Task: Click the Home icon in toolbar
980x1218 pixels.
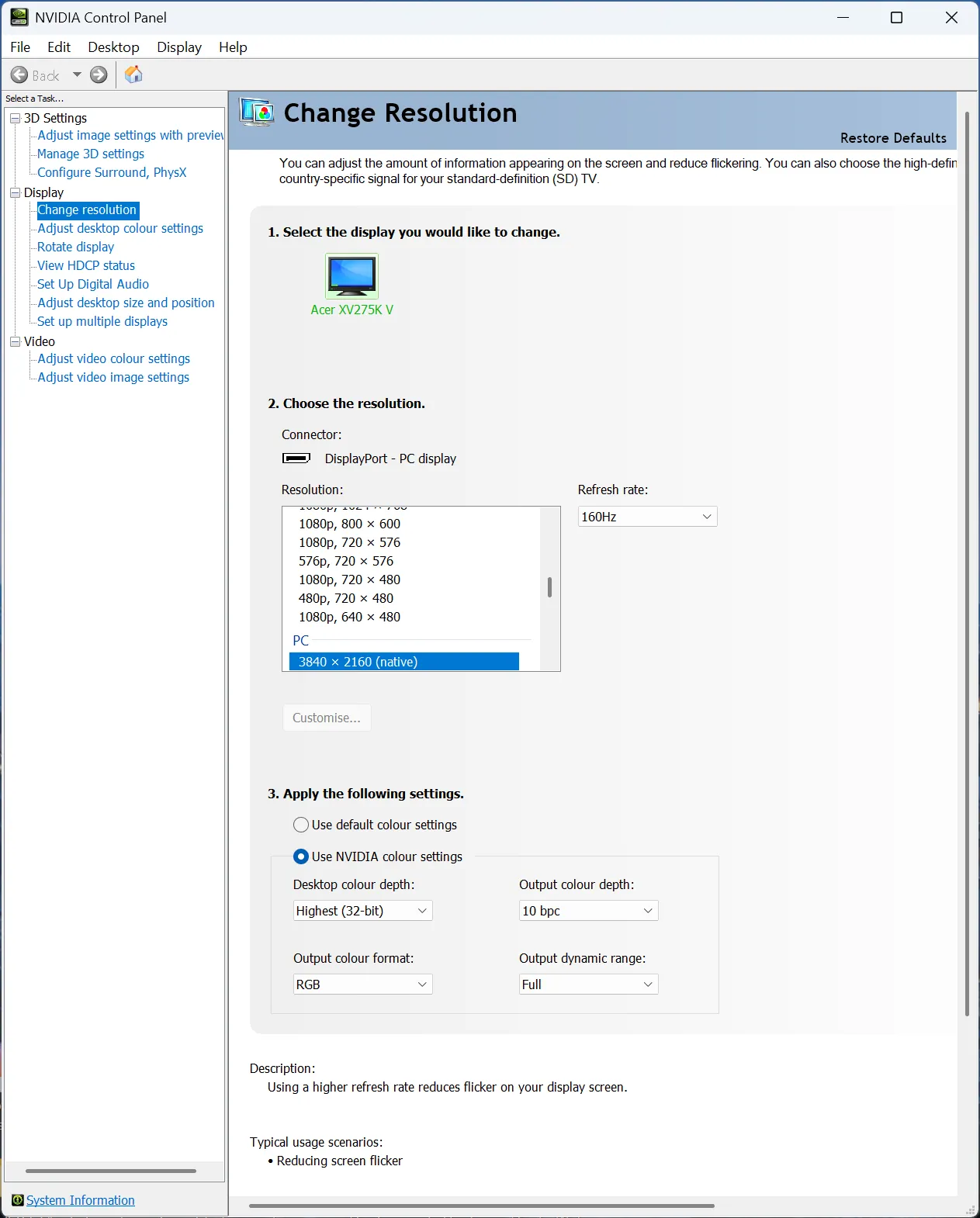Action: 133,74
